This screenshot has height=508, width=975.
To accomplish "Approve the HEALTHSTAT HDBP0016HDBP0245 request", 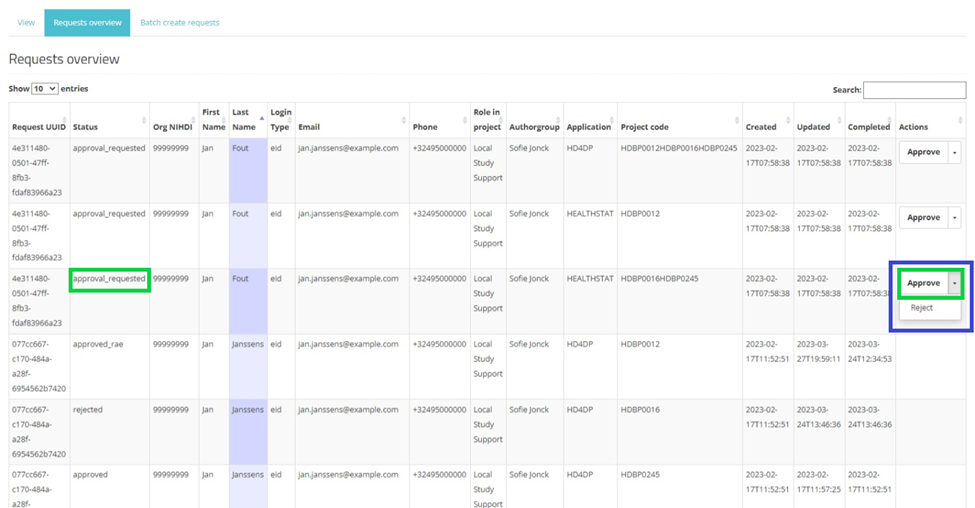I will pyautogui.click(x=923, y=283).
